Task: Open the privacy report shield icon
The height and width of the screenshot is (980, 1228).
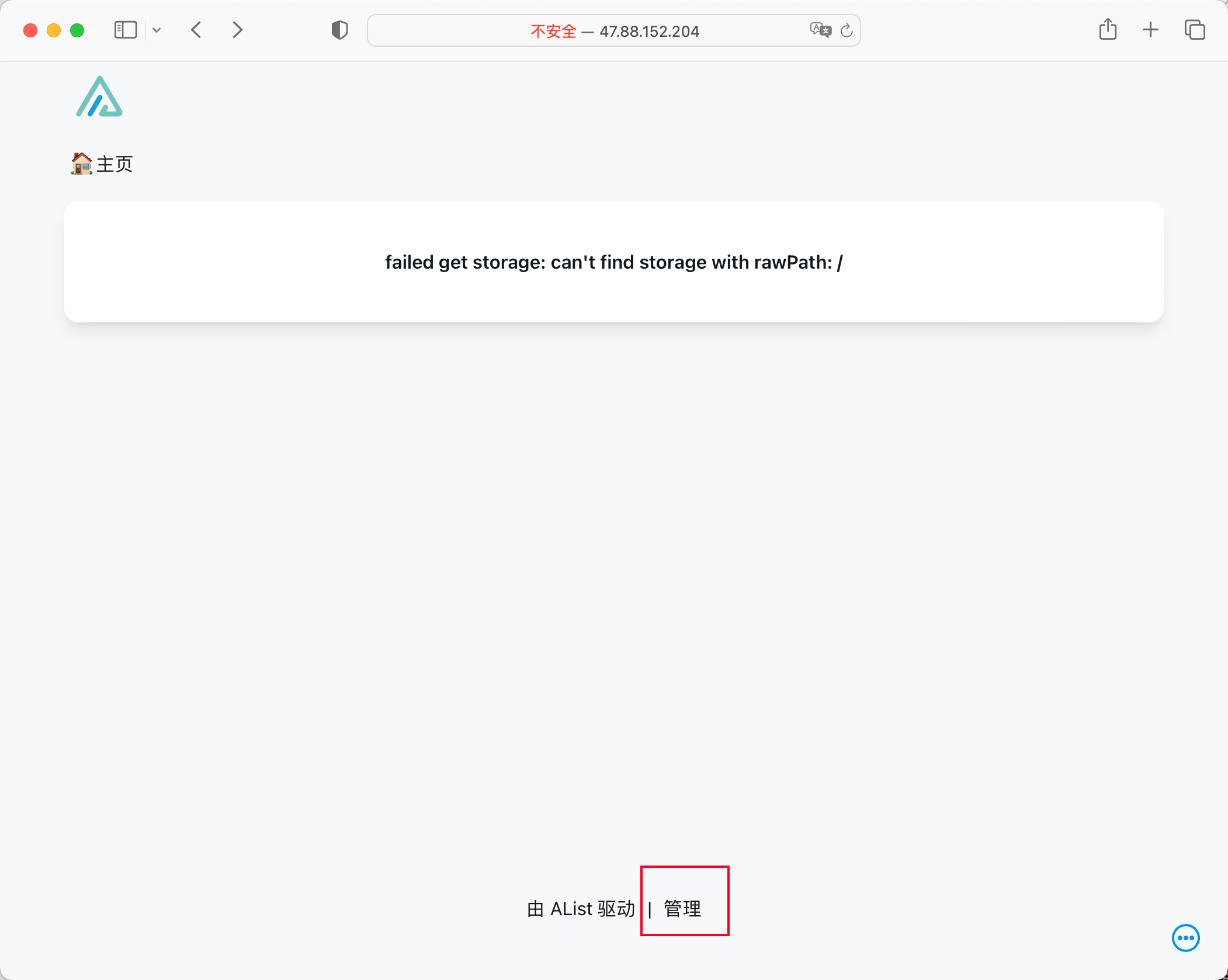Action: coord(339,30)
